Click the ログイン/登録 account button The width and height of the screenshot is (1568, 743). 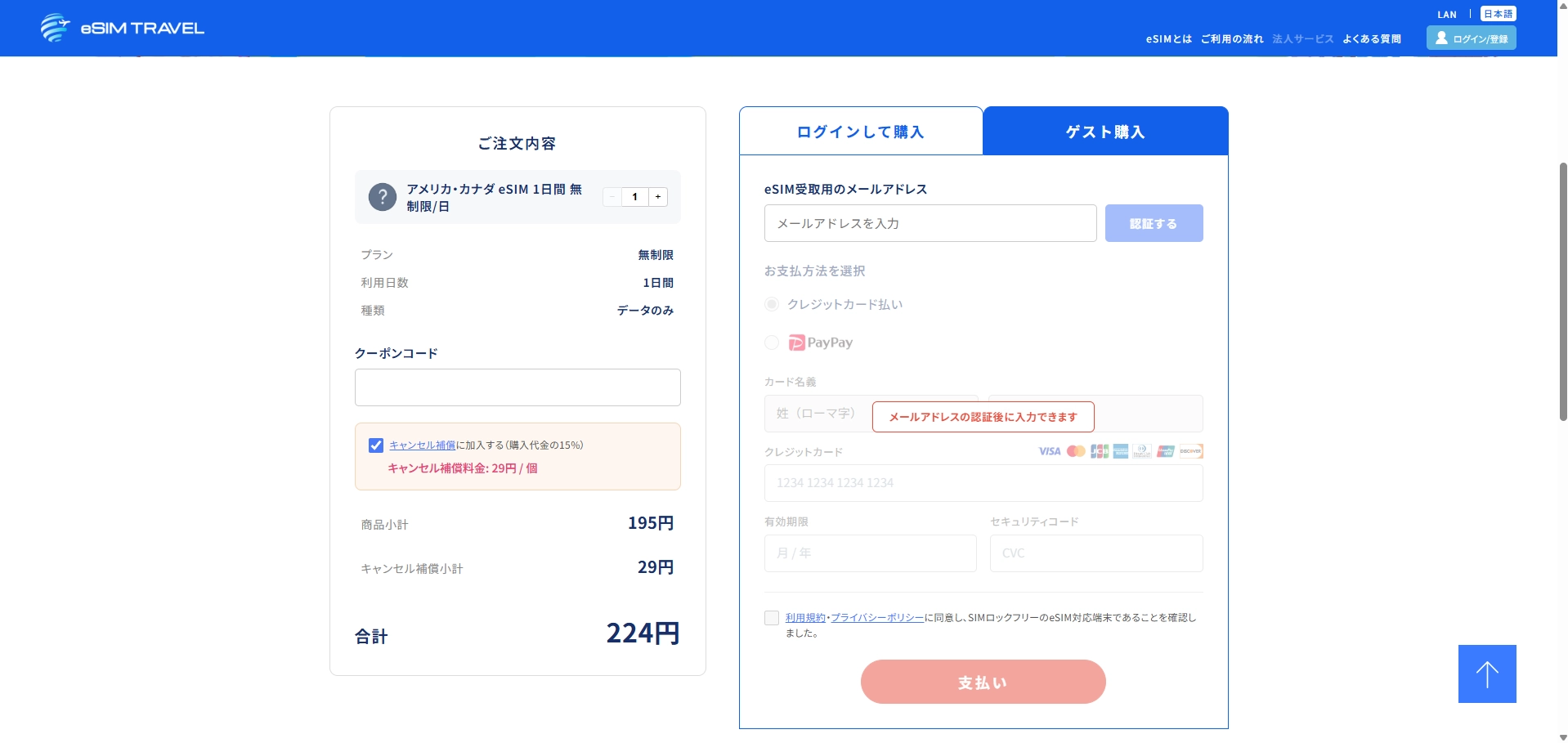[1471, 38]
